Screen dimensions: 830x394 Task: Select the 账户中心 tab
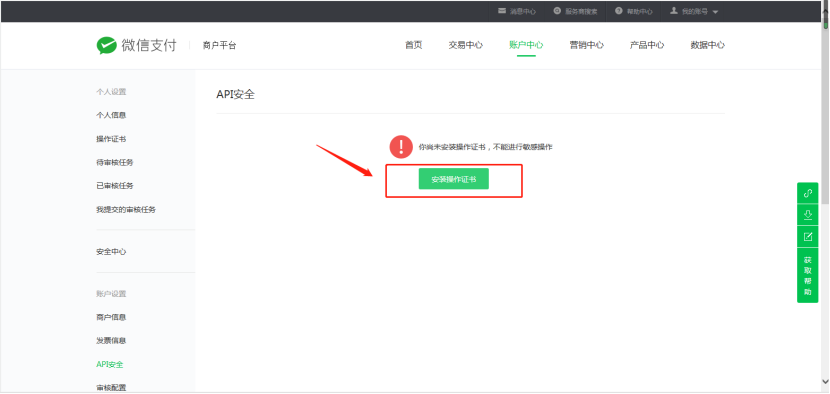(x=526, y=45)
